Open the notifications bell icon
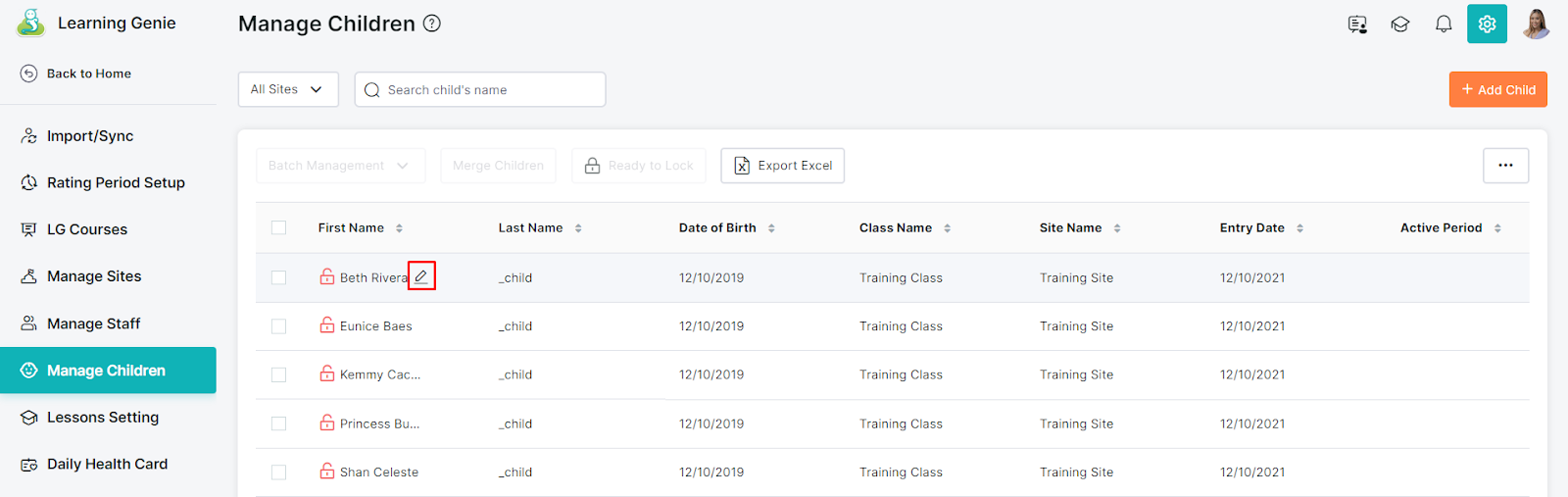The width and height of the screenshot is (1568, 497). pyautogui.click(x=1444, y=25)
